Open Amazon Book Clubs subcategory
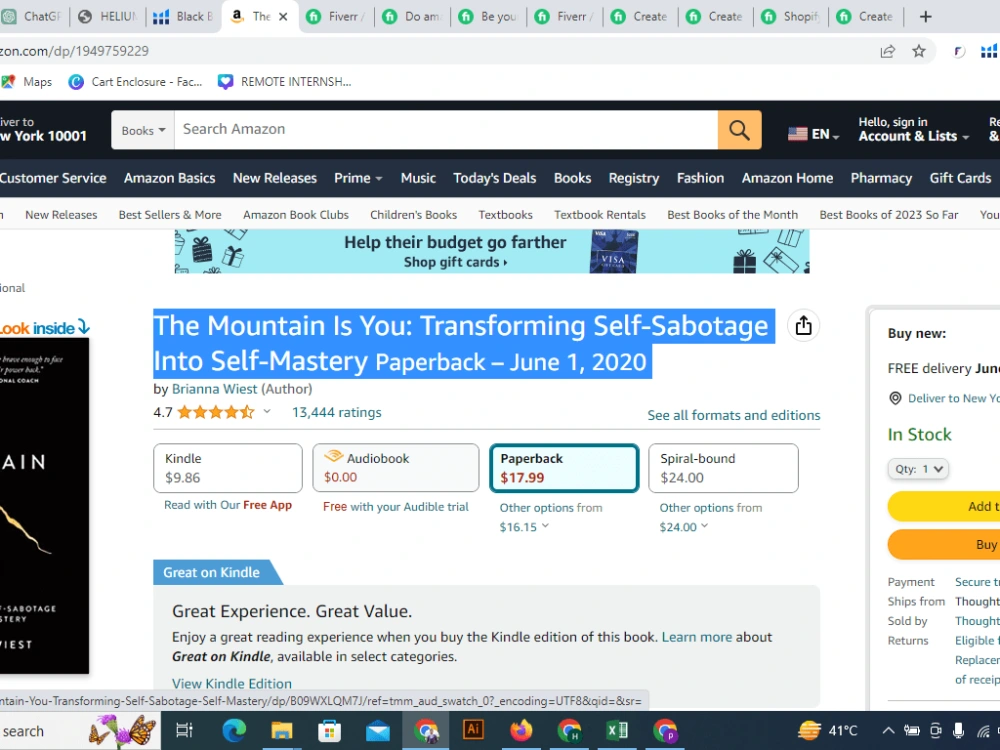 pos(296,215)
